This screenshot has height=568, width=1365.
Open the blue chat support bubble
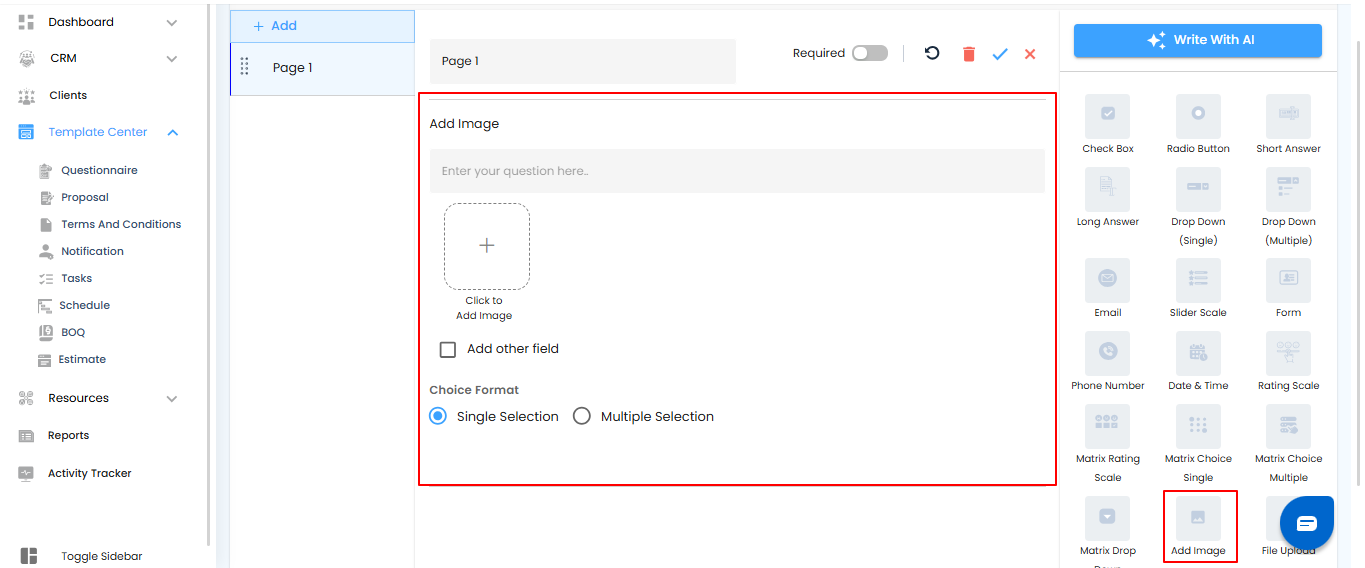pyautogui.click(x=1306, y=523)
